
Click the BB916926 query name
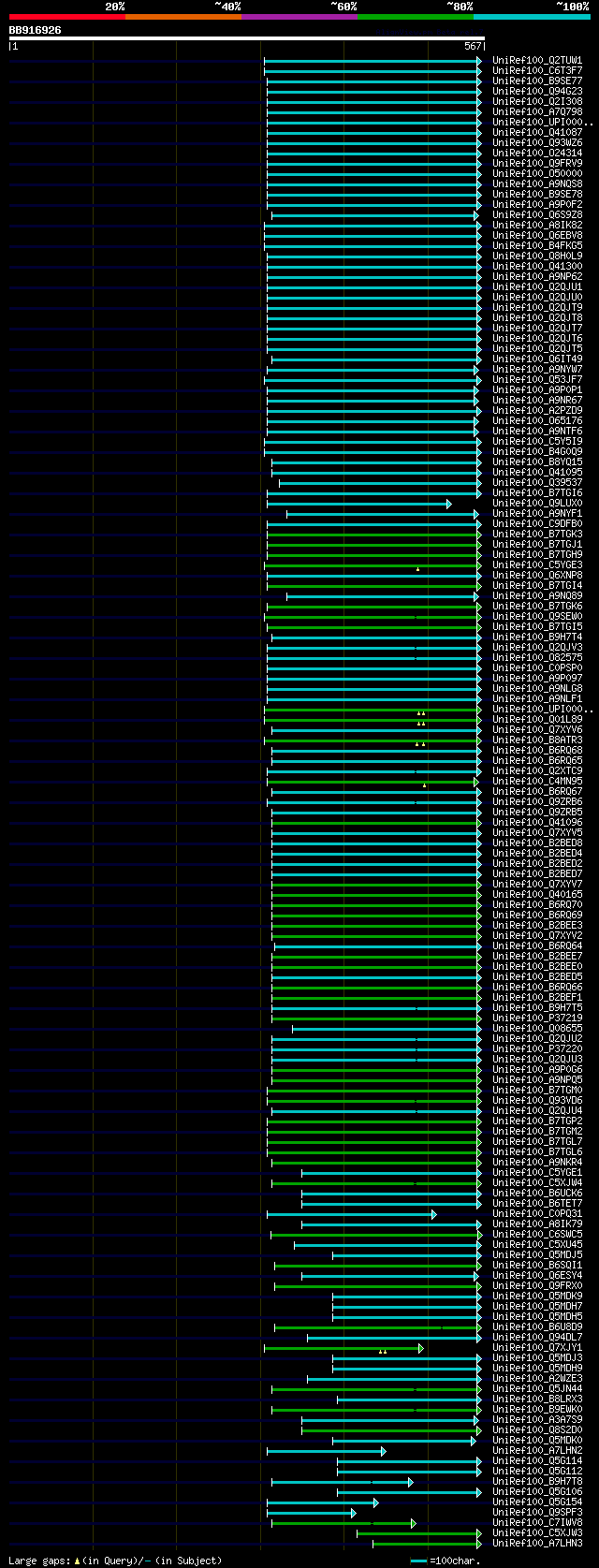point(35,30)
